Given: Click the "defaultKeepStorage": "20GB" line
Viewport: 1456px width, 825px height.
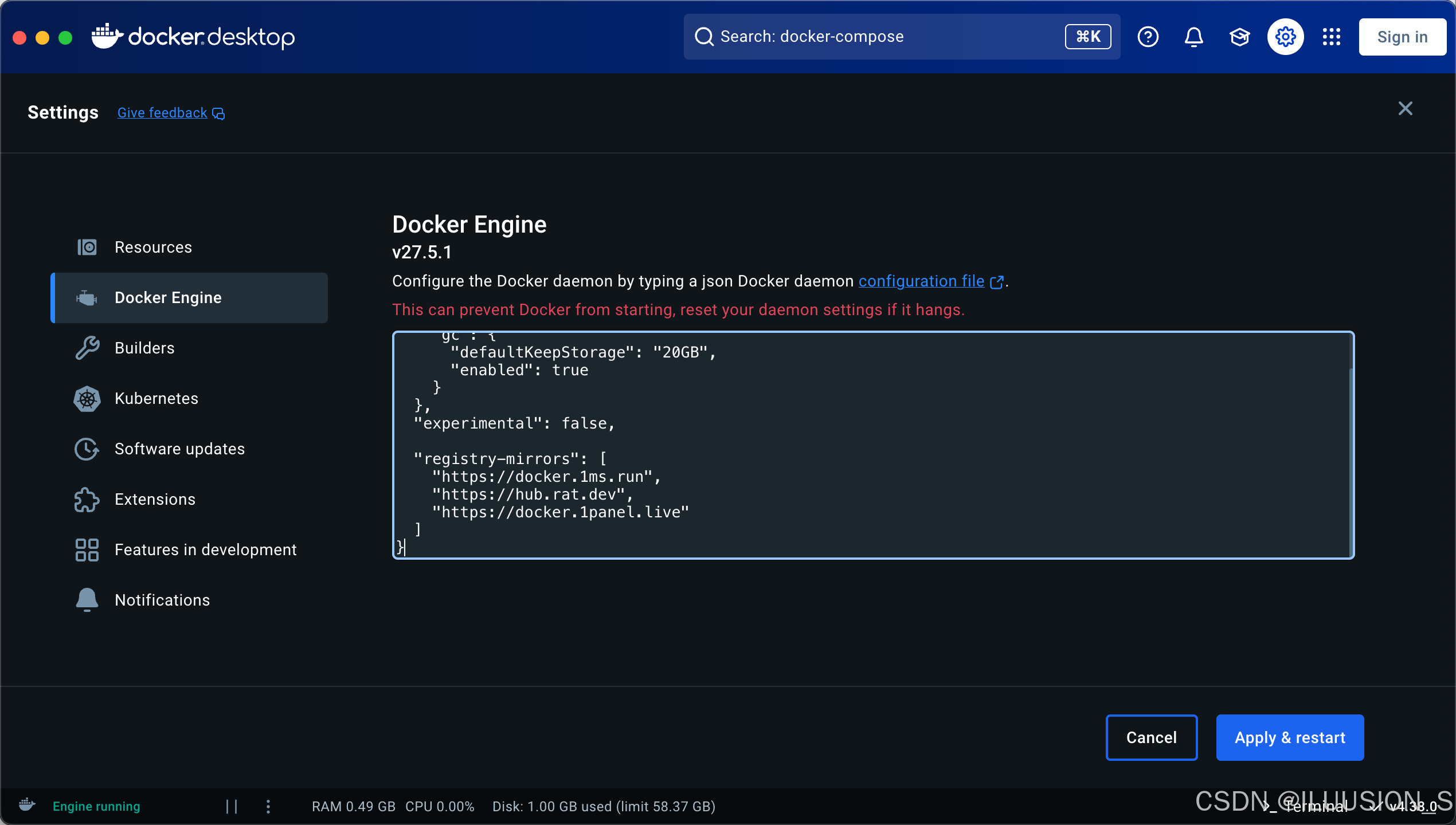Looking at the screenshot, I should pos(584,352).
